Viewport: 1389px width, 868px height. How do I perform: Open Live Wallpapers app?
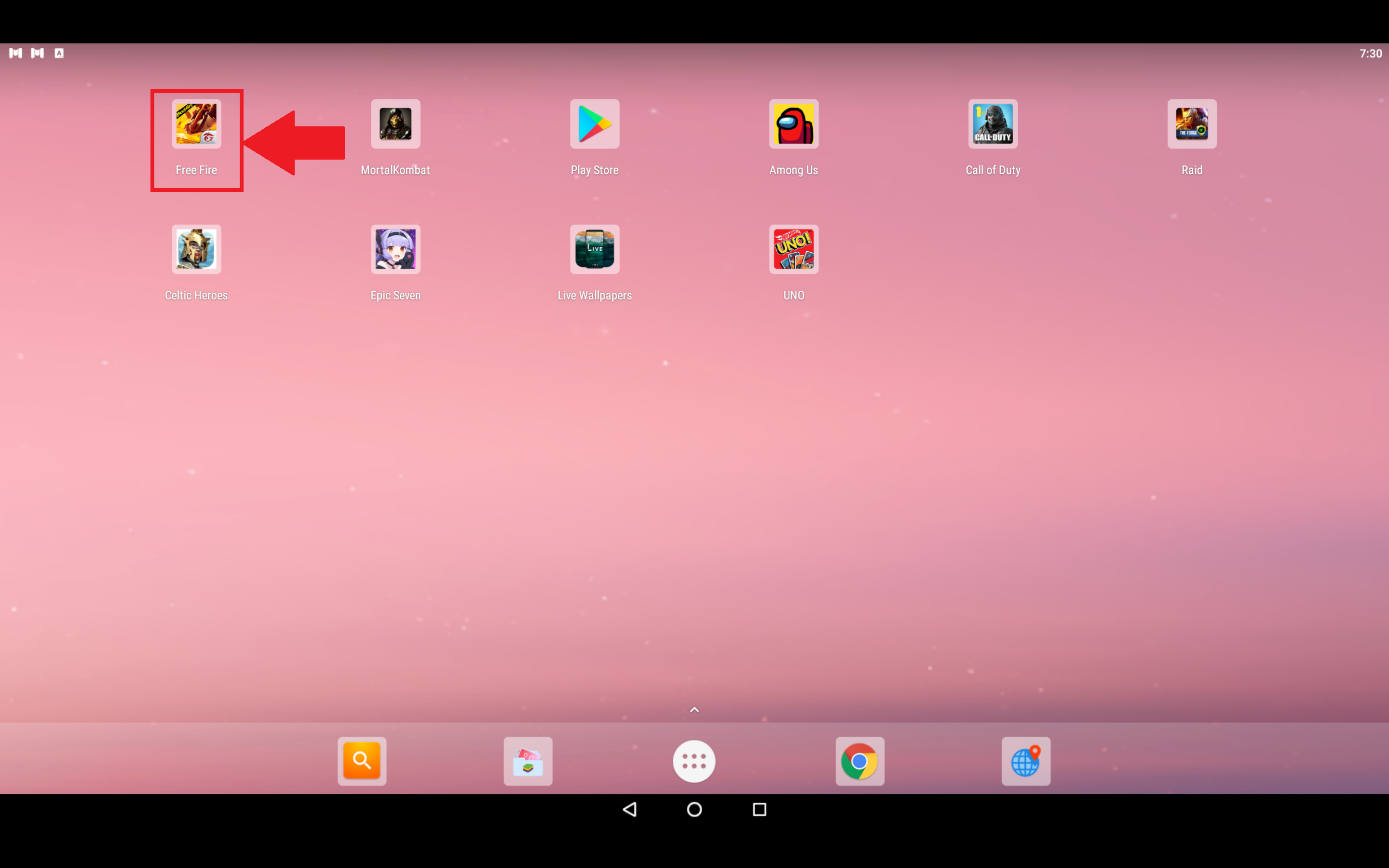[594, 248]
